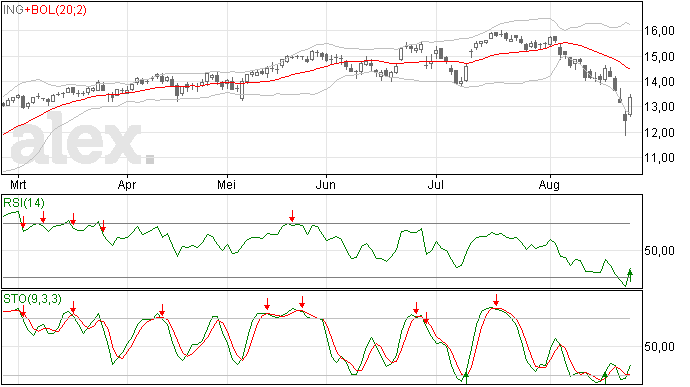Screen dimensions: 690x387
Task: Click the ING+BOL(20;2) chart title
Action: (x=44, y=10)
